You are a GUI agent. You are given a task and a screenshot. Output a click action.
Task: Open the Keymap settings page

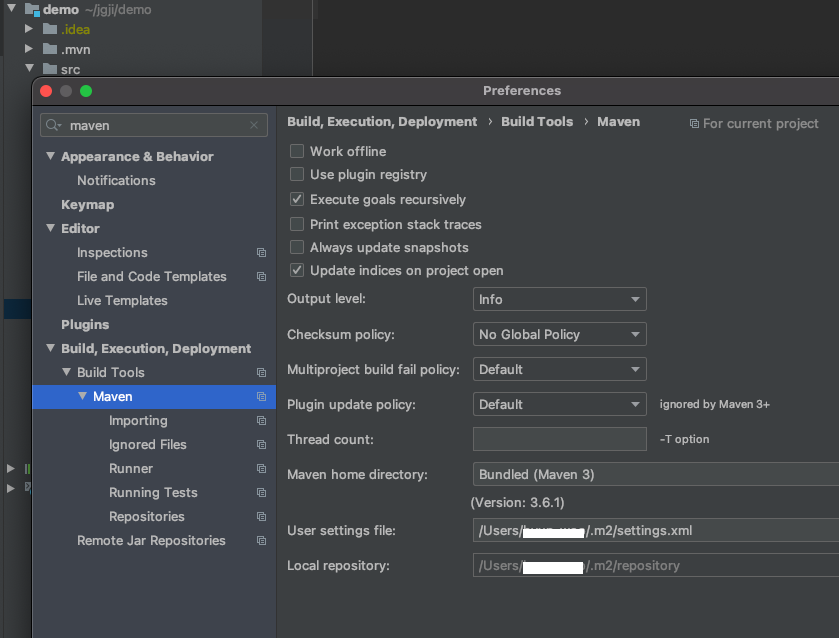pos(87,204)
